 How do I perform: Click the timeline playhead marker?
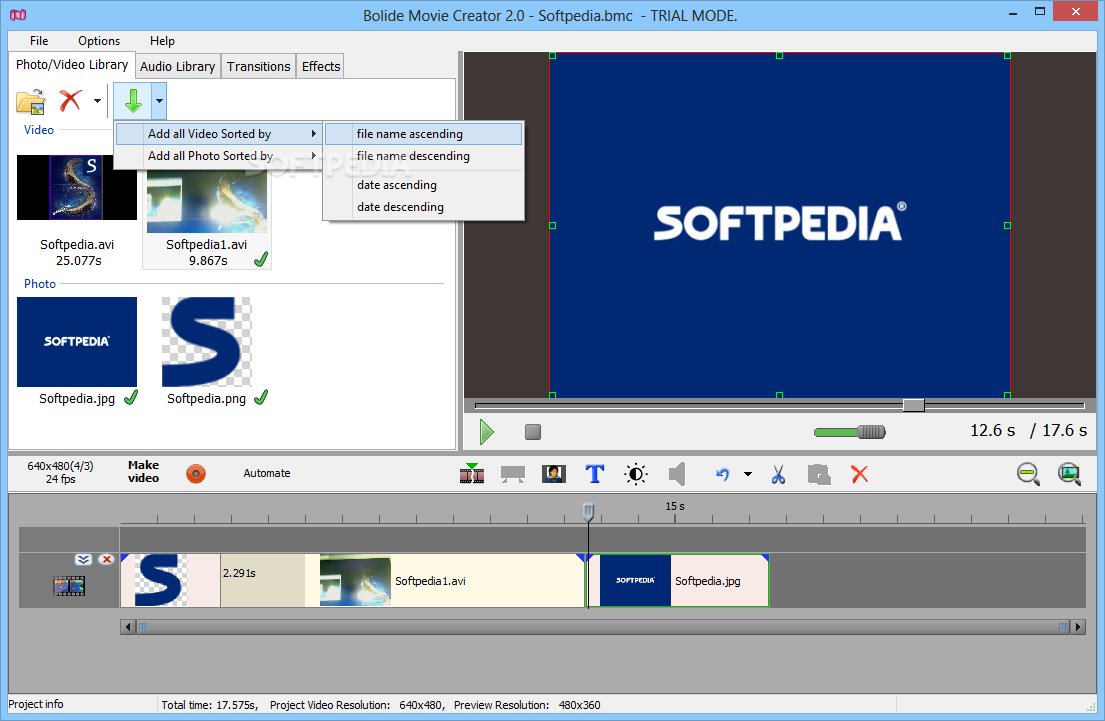tap(588, 512)
